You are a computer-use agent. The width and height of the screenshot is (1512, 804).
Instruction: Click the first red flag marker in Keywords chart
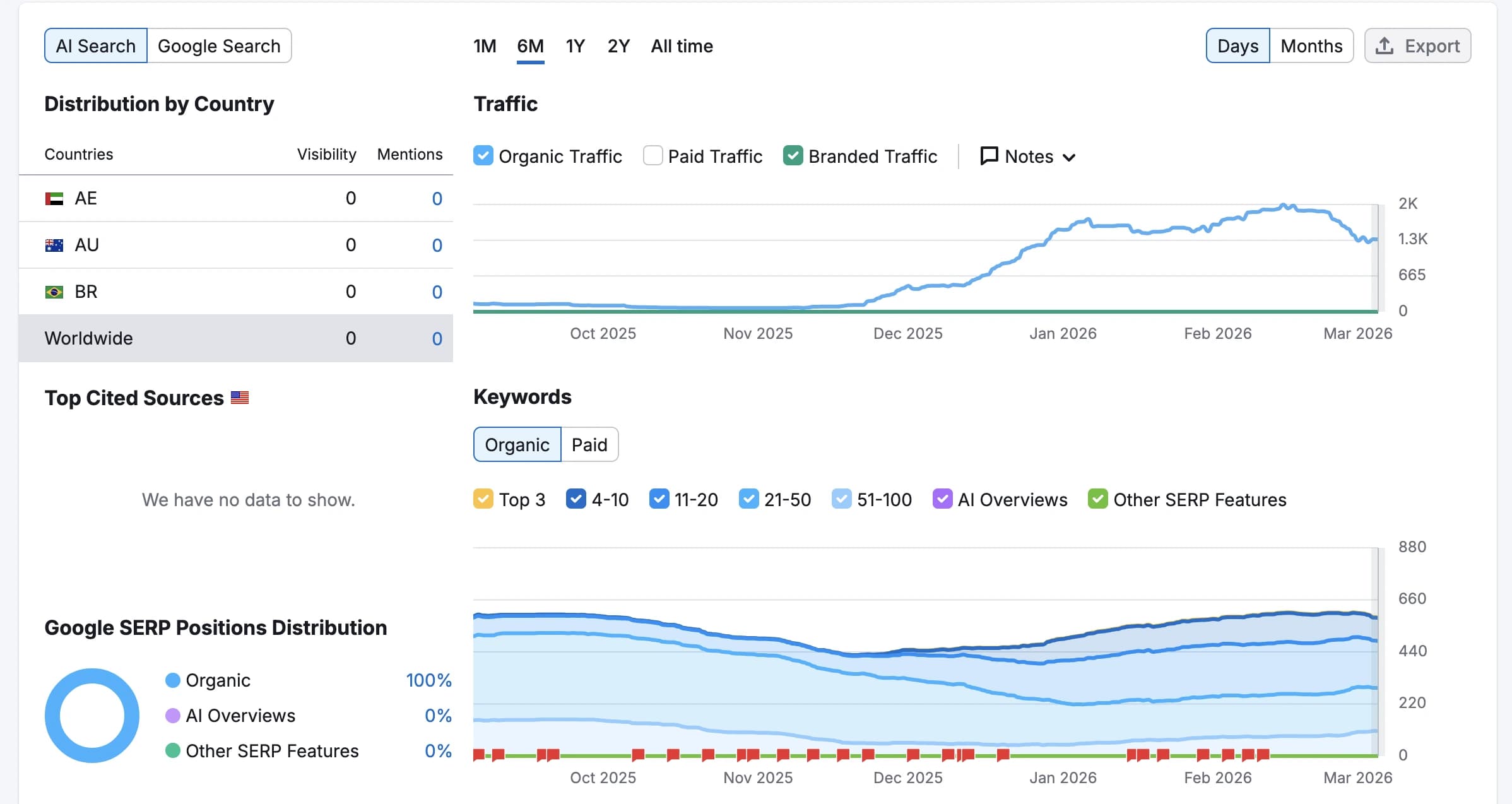tap(479, 754)
